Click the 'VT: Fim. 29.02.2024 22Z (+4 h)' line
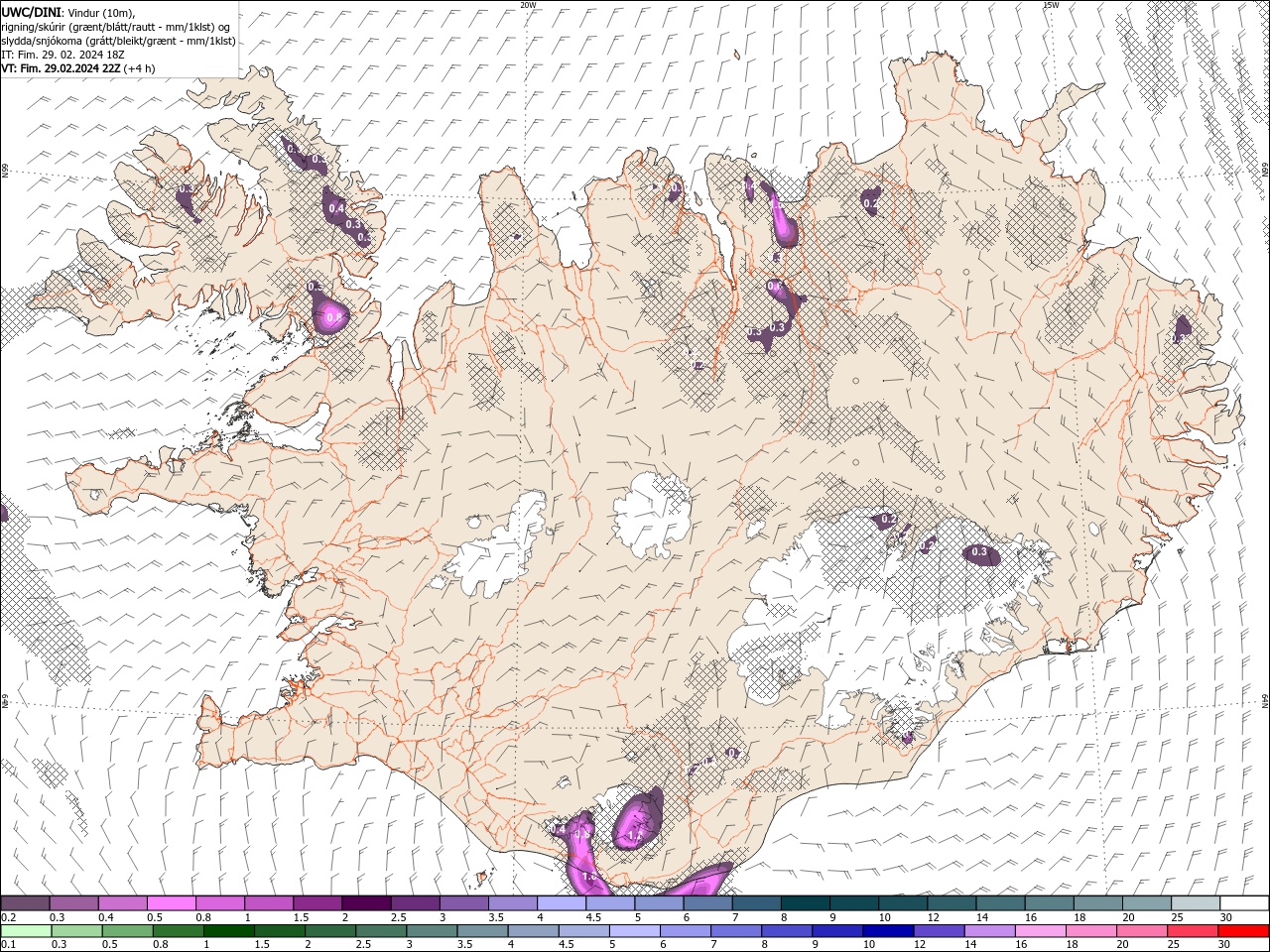This screenshot has height=952, width=1270. point(78,68)
